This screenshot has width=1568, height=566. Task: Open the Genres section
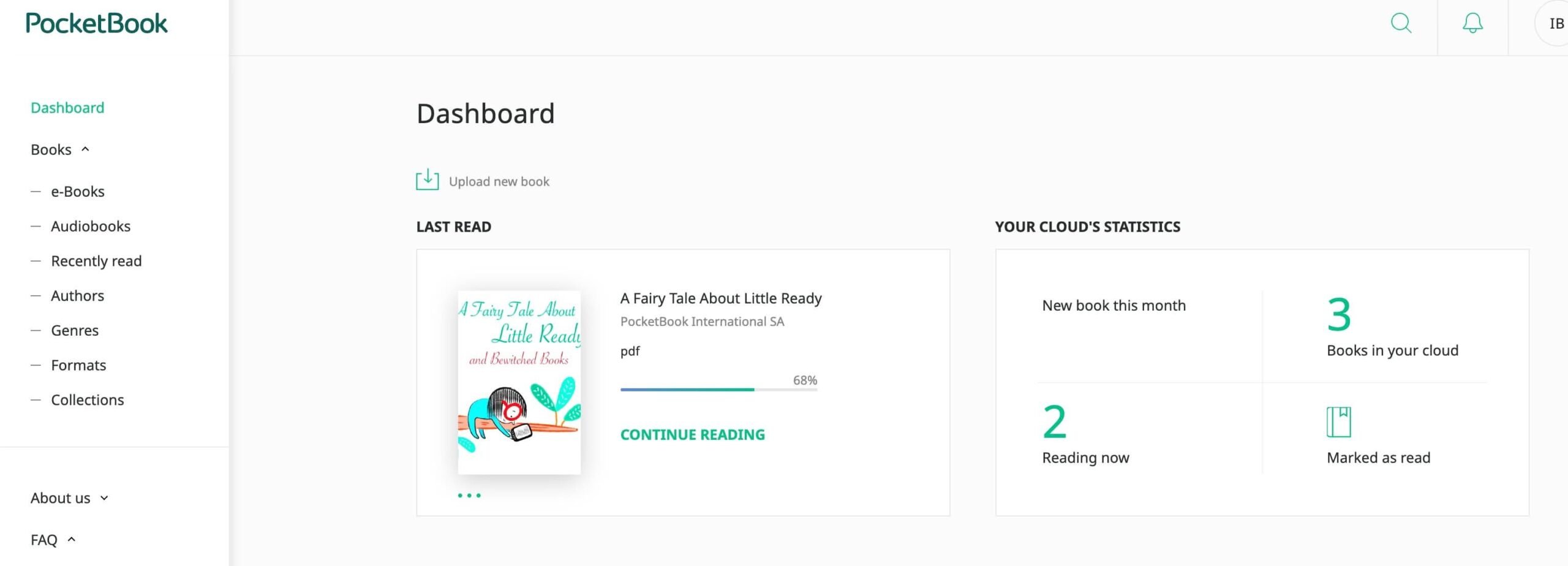tap(75, 331)
